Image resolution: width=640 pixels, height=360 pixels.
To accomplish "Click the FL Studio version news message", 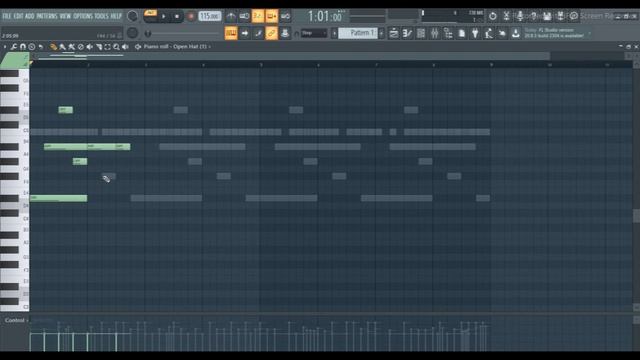I will (556, 33).
